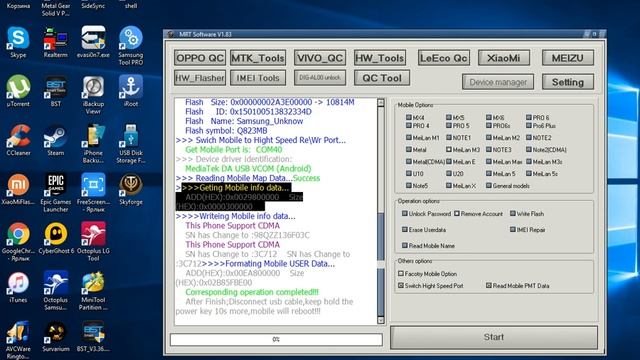Switch to OPPO QC module

pos(200,58)
